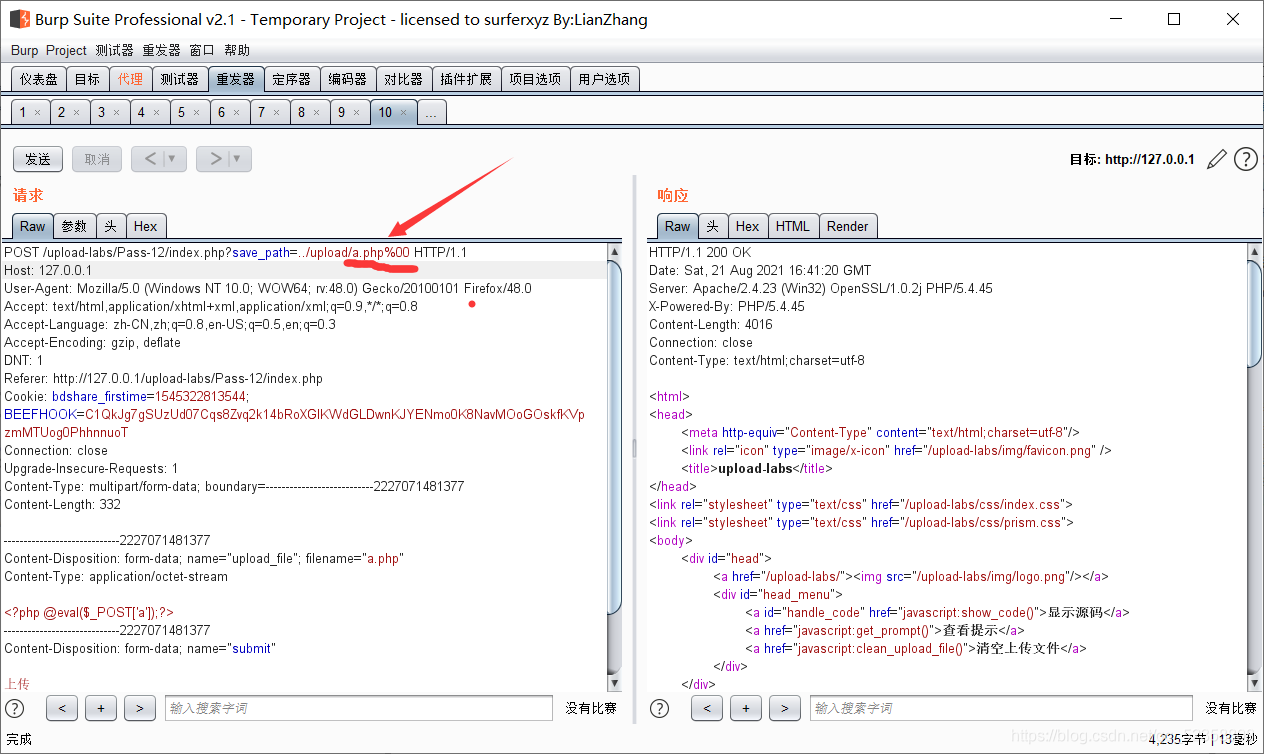Click the Host: 127.0.0.1 header line
1264x754 pixels.
coord(48,270)
